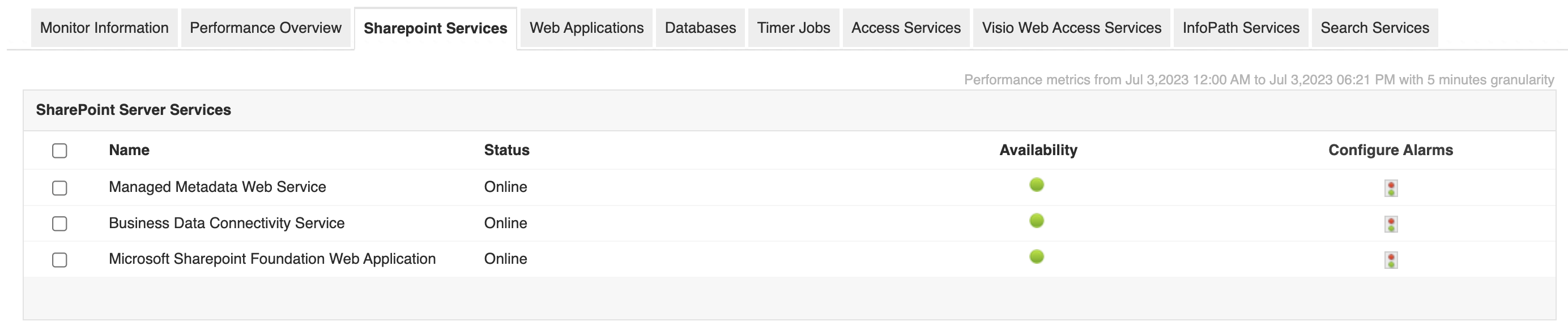Open the Performance Overview tab
1568x334 pixels.
pos(265,28)
